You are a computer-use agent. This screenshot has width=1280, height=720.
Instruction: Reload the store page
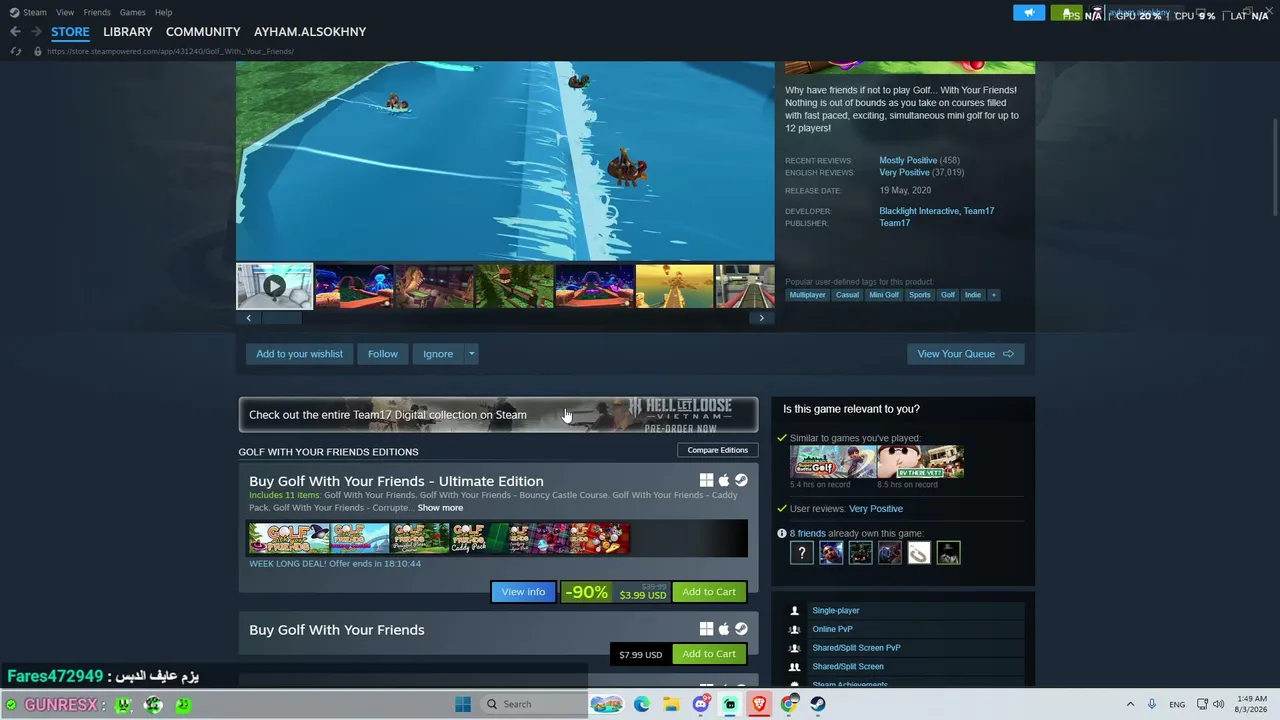point(16,51)
